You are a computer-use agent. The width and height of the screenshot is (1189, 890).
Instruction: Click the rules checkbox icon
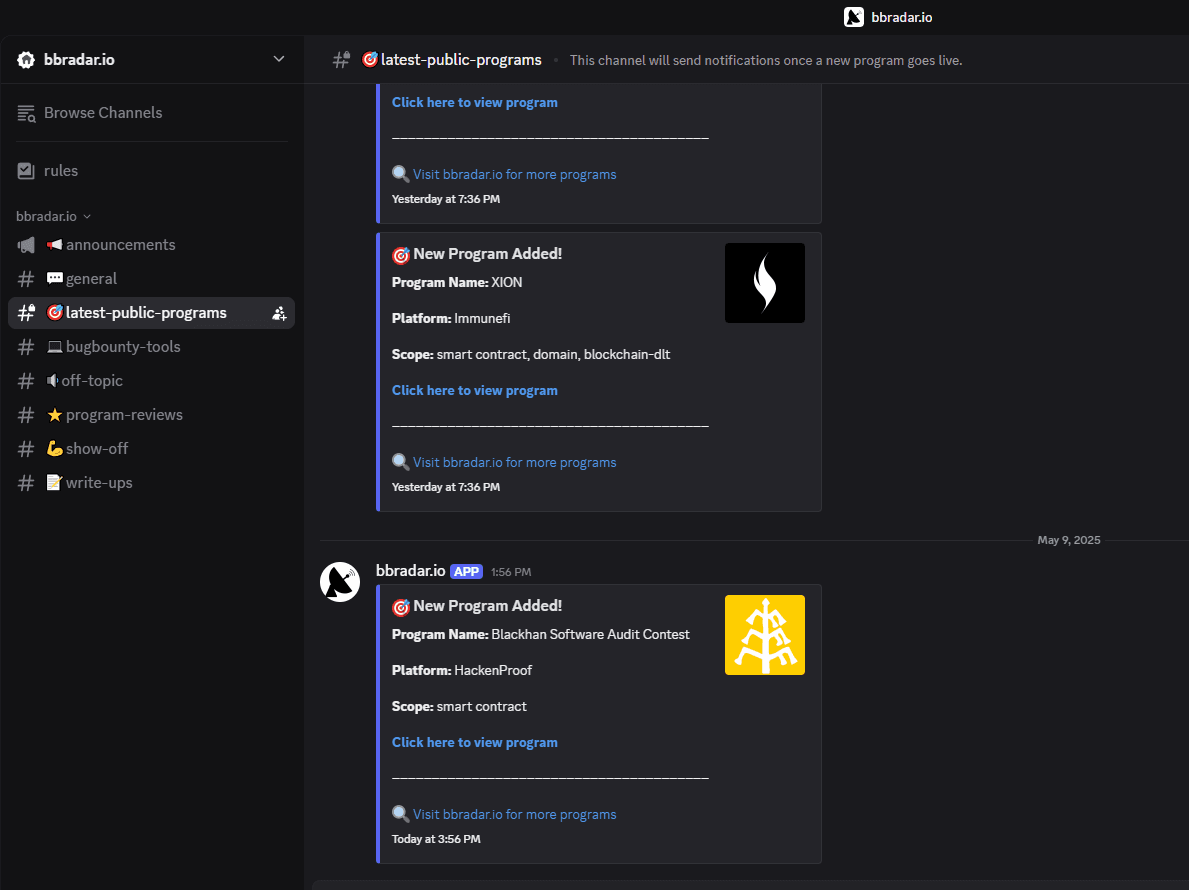(x=26, y=171)
